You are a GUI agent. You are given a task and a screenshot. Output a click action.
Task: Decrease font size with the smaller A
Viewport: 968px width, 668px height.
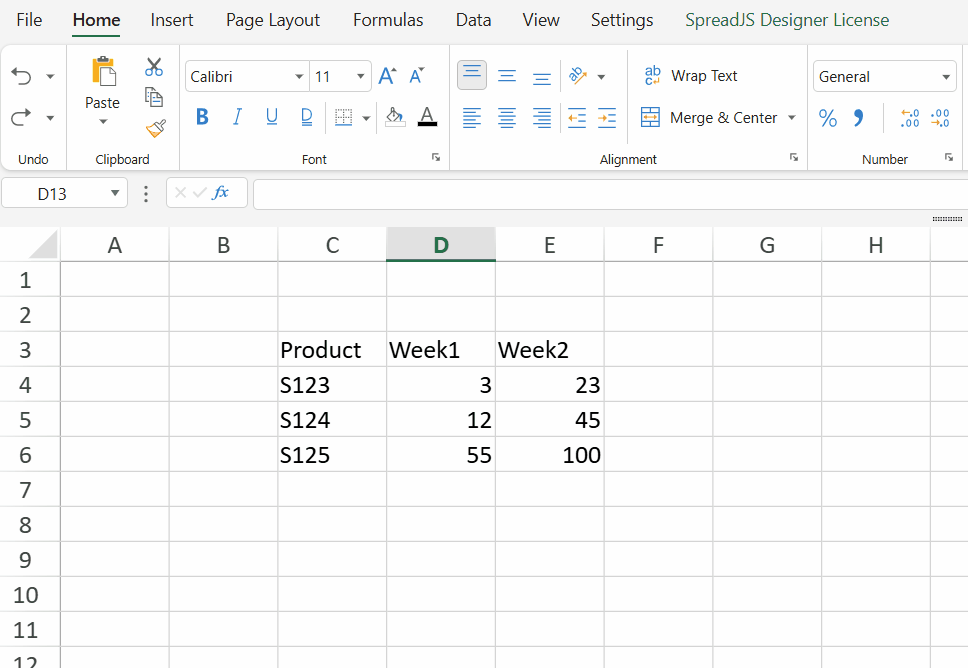(417, 76)
